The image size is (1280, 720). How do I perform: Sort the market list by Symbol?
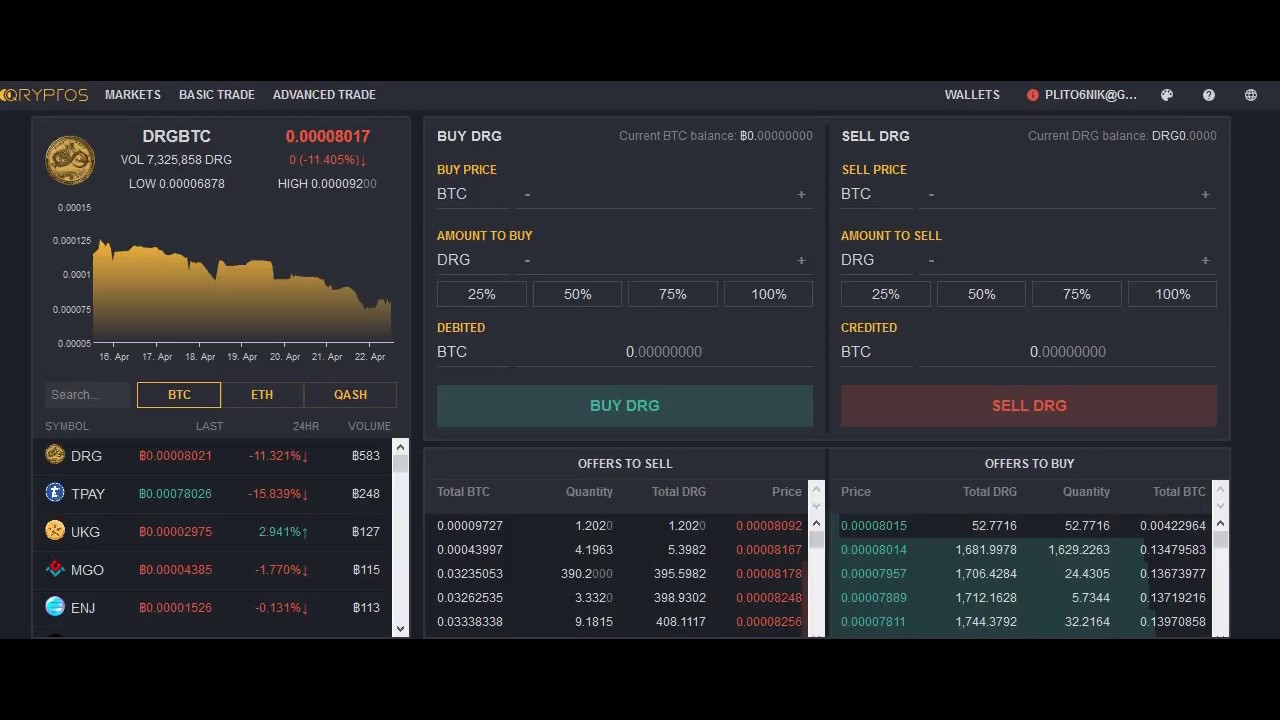[x=67, y=426]
